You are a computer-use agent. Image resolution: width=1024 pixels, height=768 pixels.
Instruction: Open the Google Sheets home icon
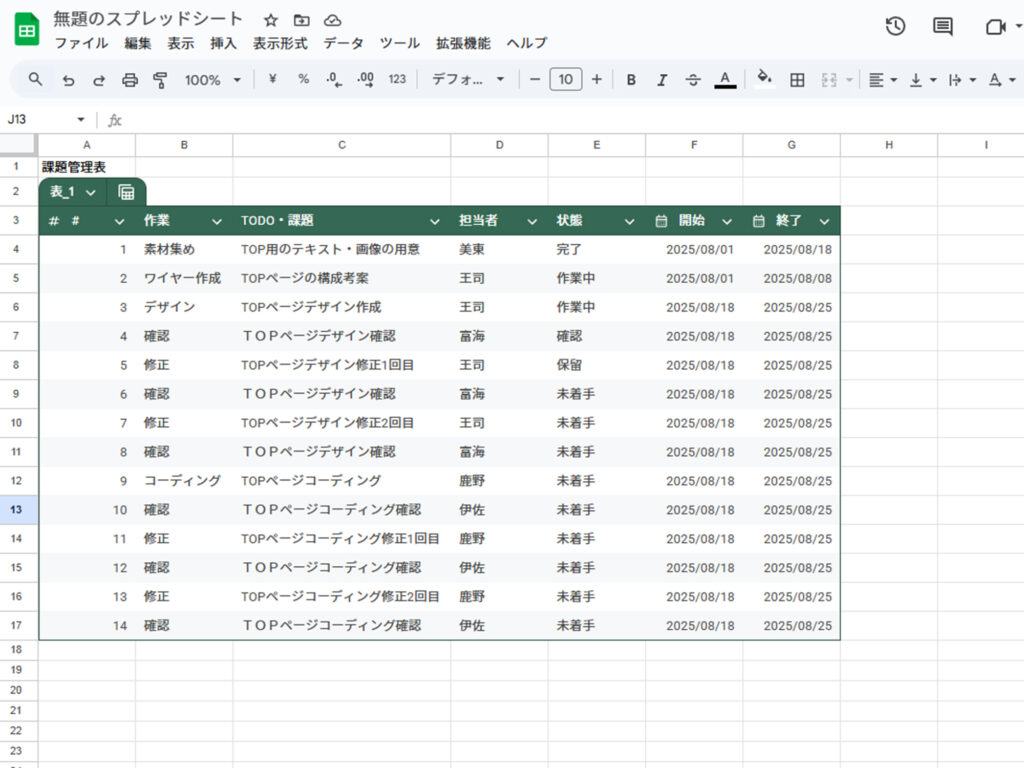point(27,30)
